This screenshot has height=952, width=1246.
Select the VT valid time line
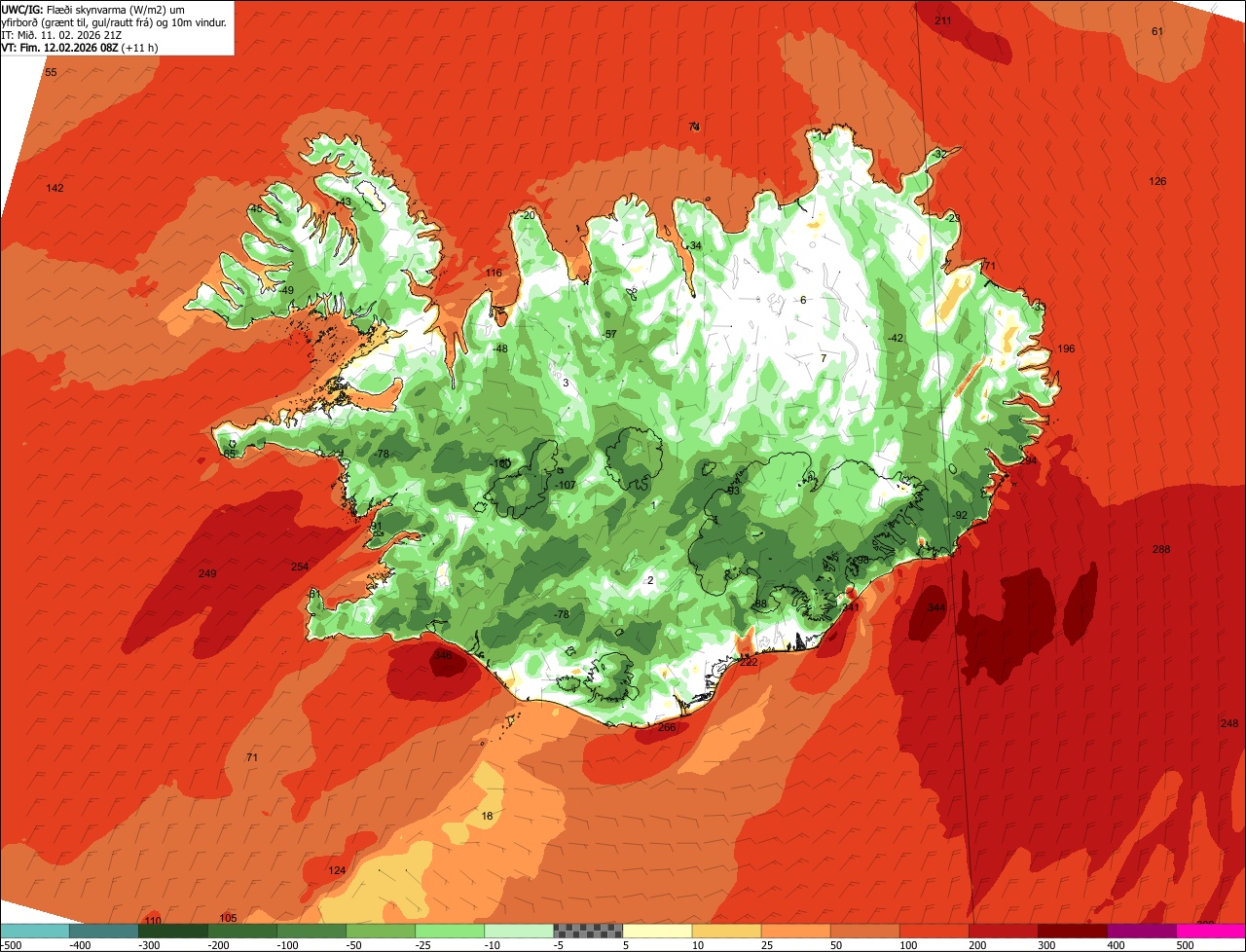(x=80, y=47)
